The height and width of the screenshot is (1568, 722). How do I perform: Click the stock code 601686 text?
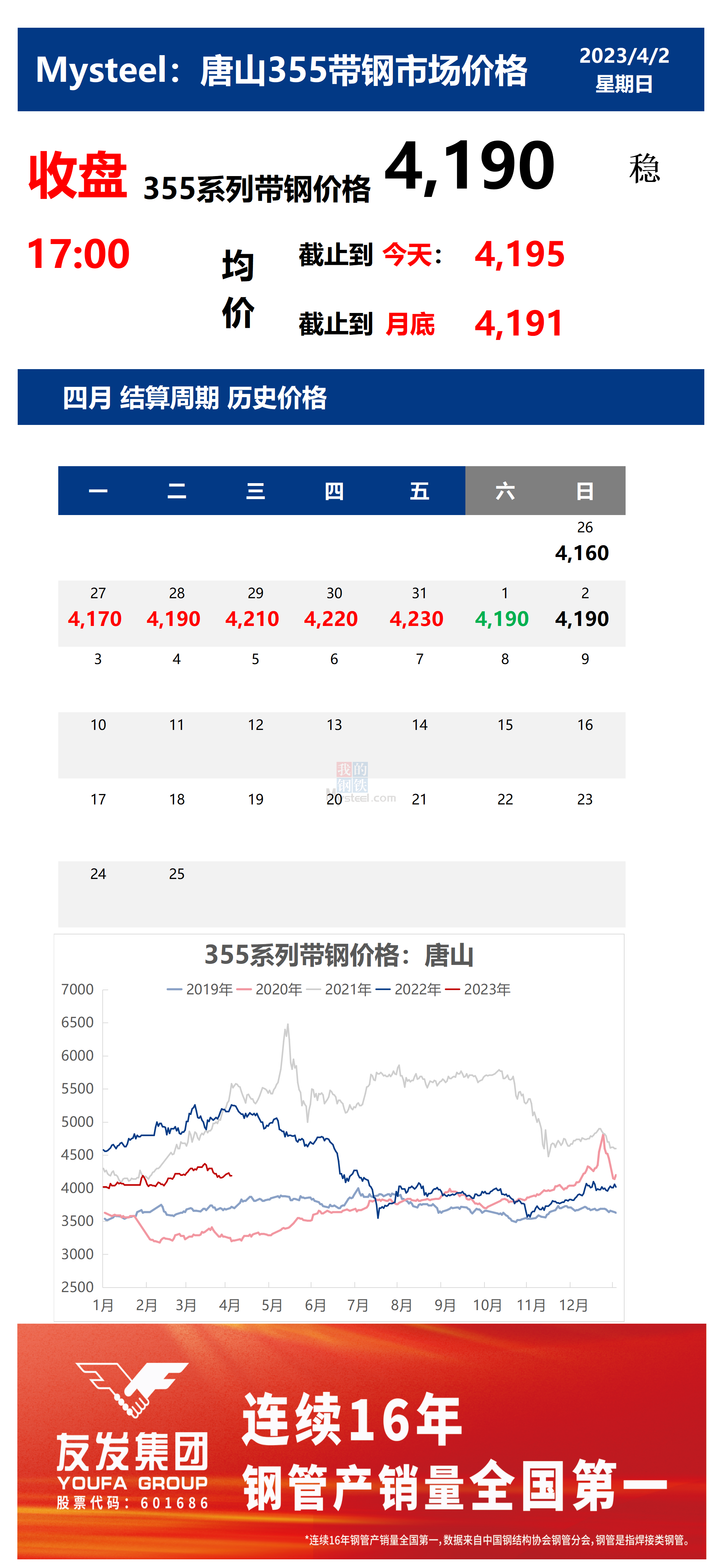132,1503
